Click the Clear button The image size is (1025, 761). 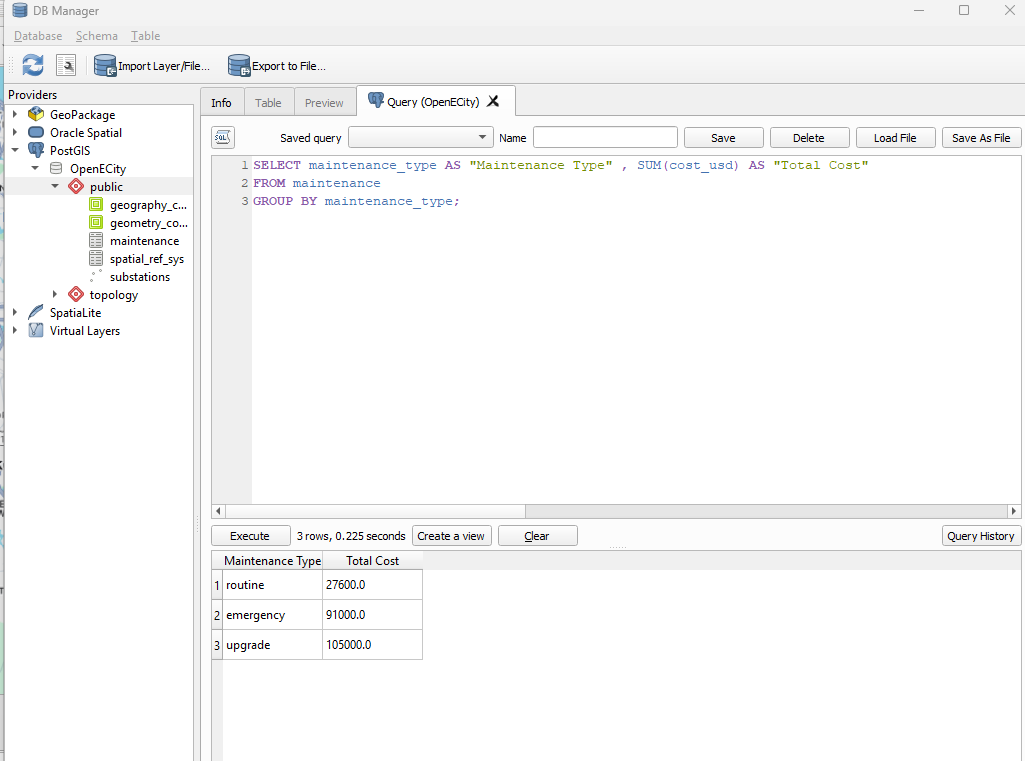click(537, 536)
